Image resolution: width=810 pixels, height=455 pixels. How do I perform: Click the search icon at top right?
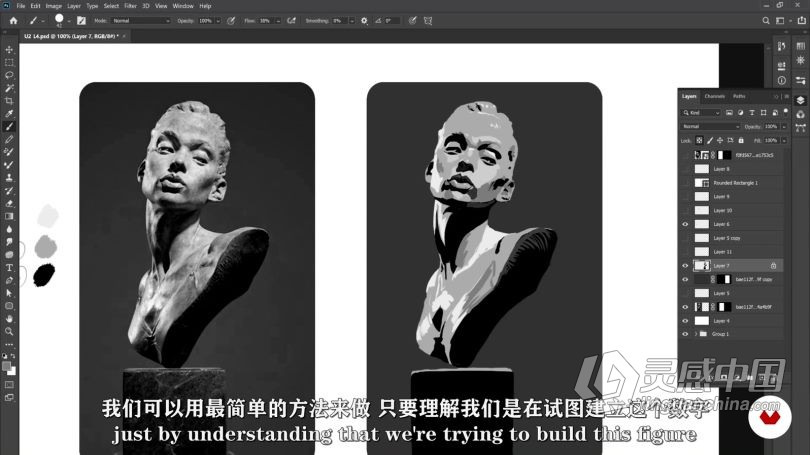point(766,21)
